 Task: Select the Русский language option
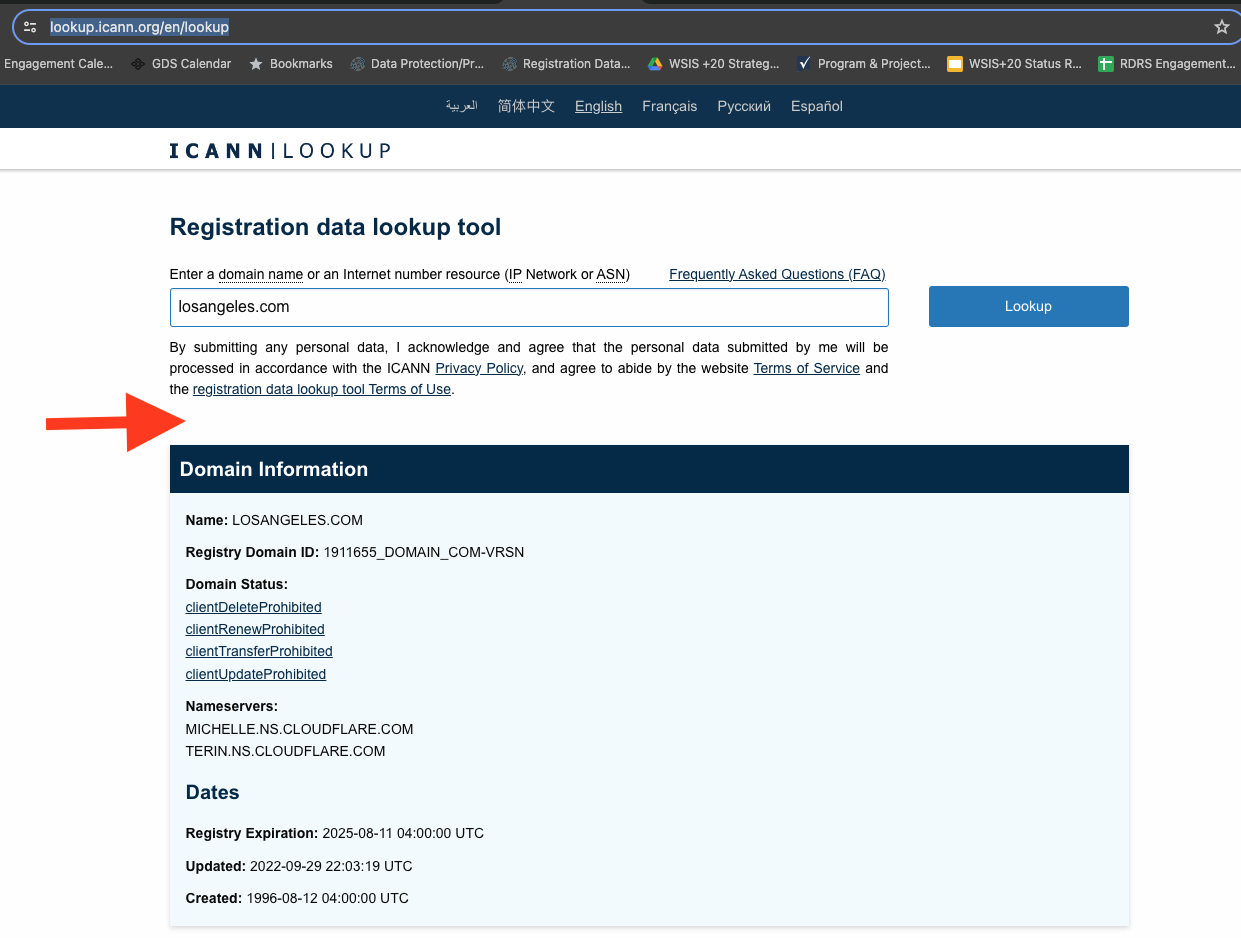tap(744, 106)
